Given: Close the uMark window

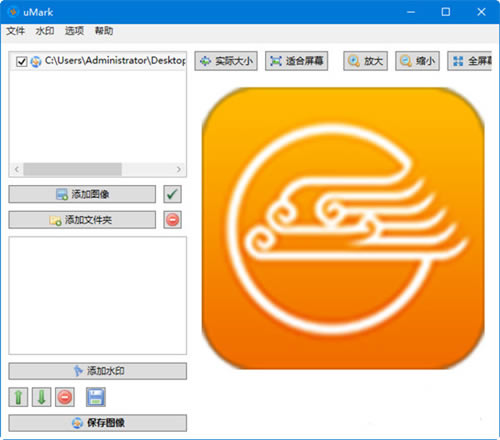Looking at the screenshot, I should [x=481, y=12].
